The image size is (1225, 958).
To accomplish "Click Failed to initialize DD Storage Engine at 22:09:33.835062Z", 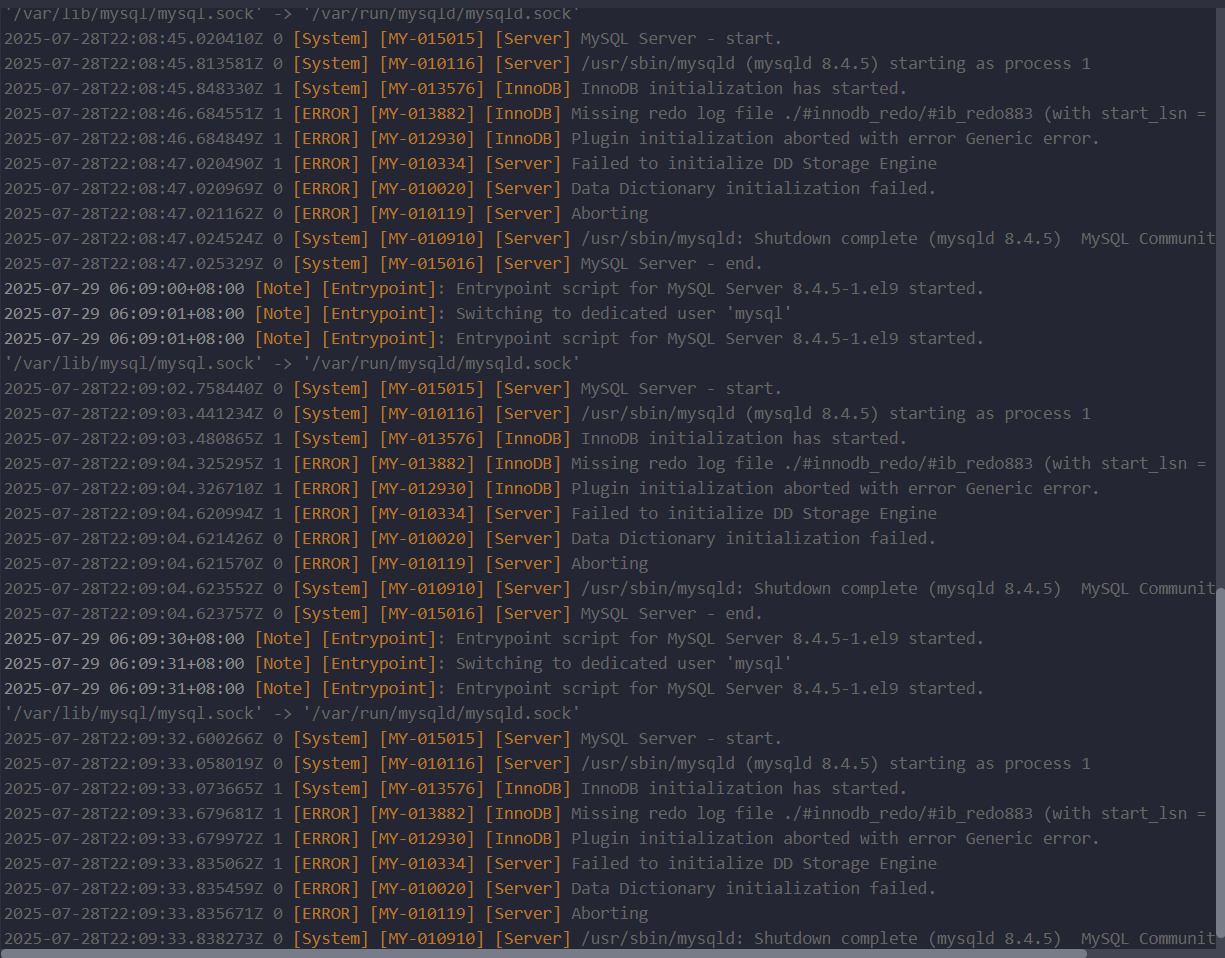I will pyautogui.click(x=754, y=863).
